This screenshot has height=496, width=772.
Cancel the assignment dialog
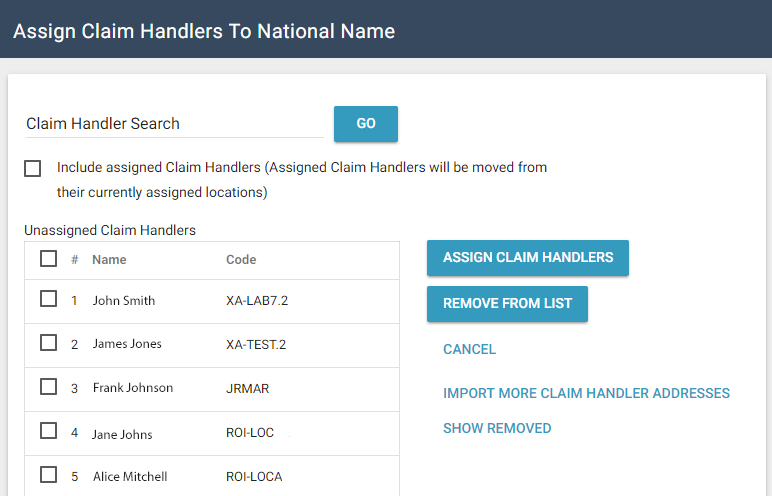469,349
